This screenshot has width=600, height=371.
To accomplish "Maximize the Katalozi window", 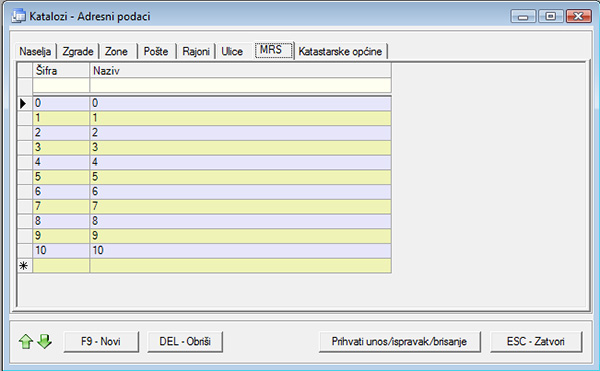I will 551,16.
